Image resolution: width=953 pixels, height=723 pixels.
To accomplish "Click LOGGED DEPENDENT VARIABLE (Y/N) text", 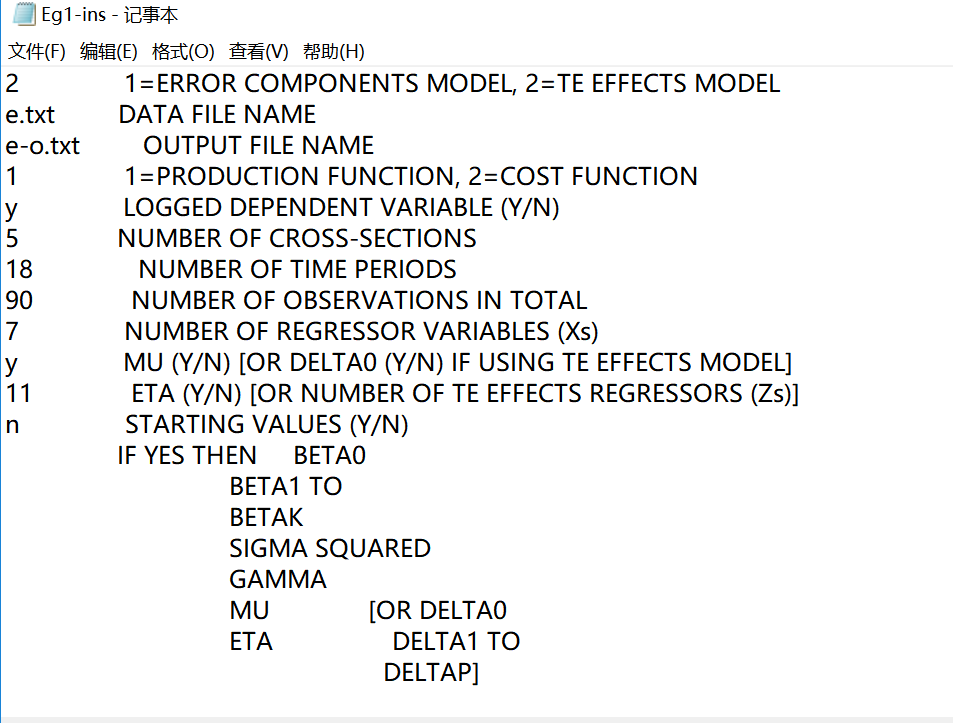I will coord(341,208).
